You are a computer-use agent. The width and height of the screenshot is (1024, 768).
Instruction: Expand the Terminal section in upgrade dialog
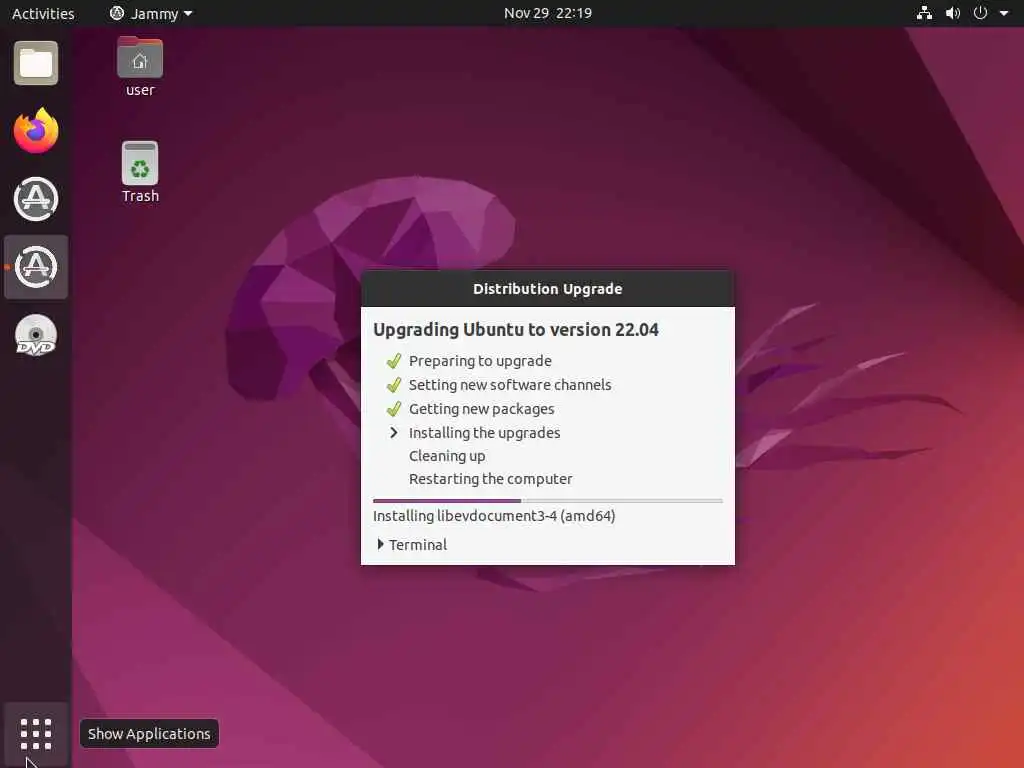click(412, 544)
